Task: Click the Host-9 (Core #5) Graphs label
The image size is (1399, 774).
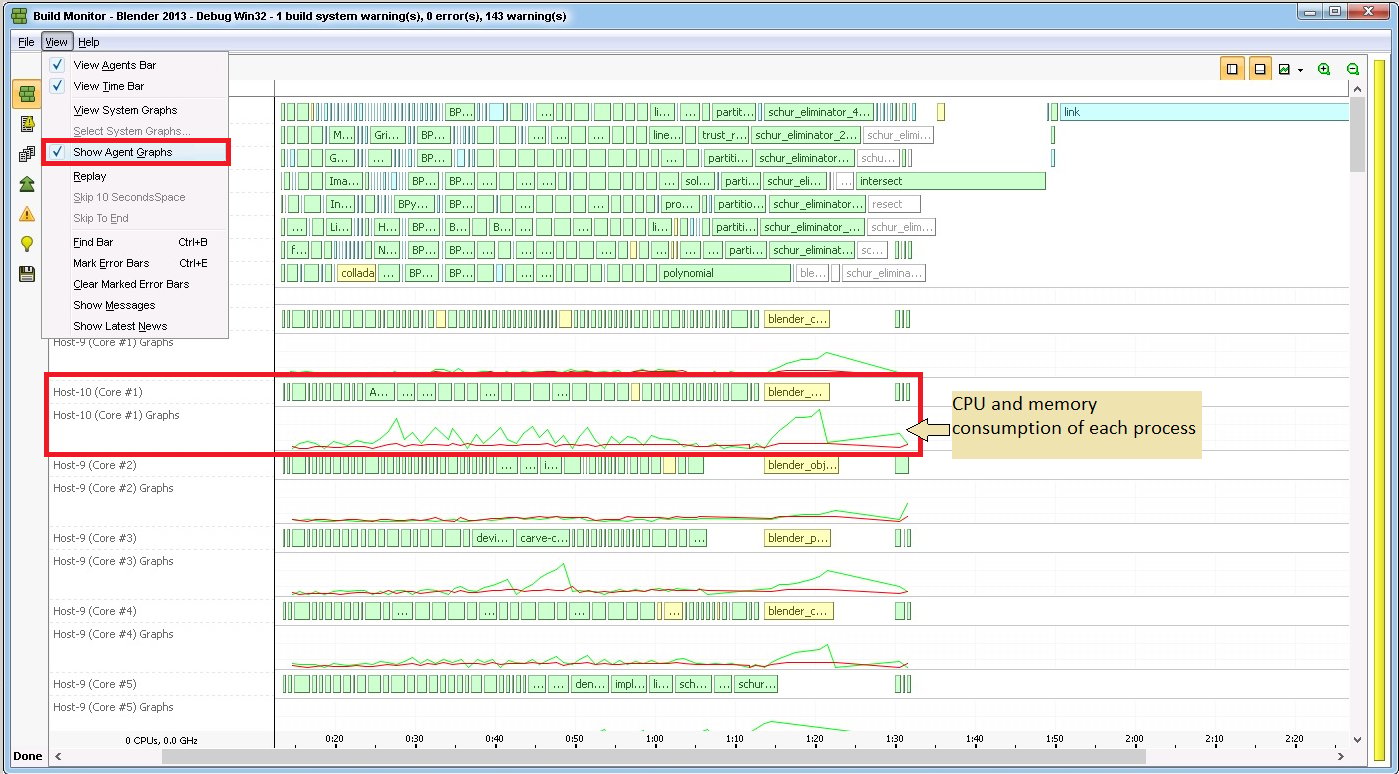Action: [113, 707]
